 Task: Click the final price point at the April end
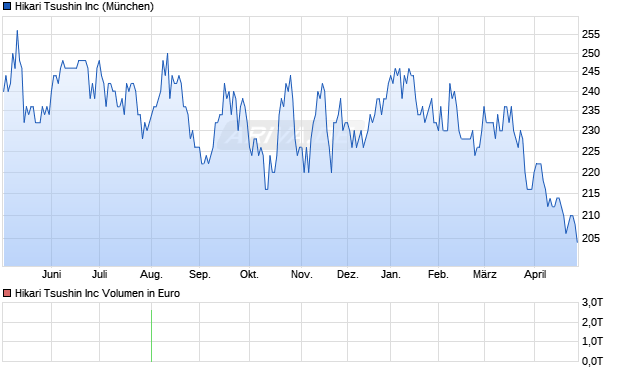(x=577, y=242)
